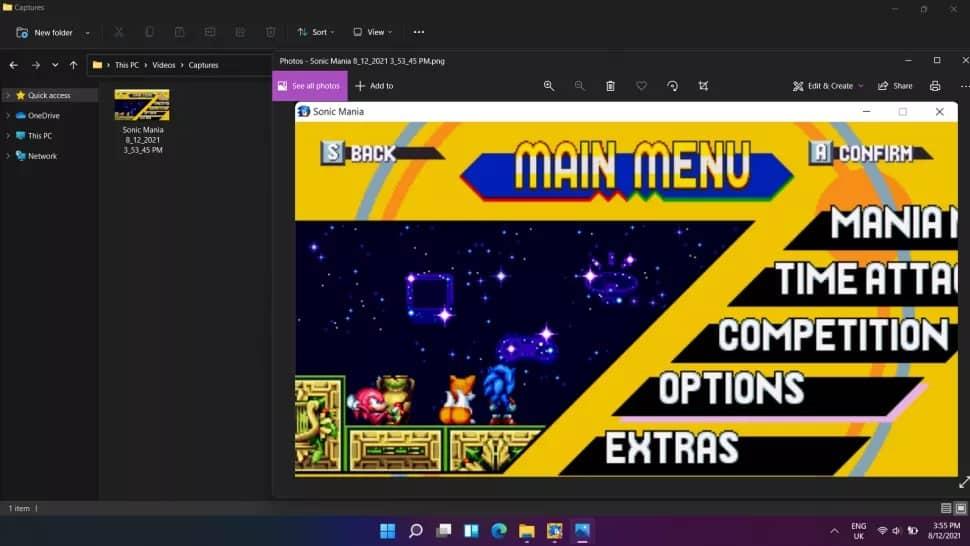Screen dimensions: 970x546
Task: Rotate the photo
Action: click(672, 86)
